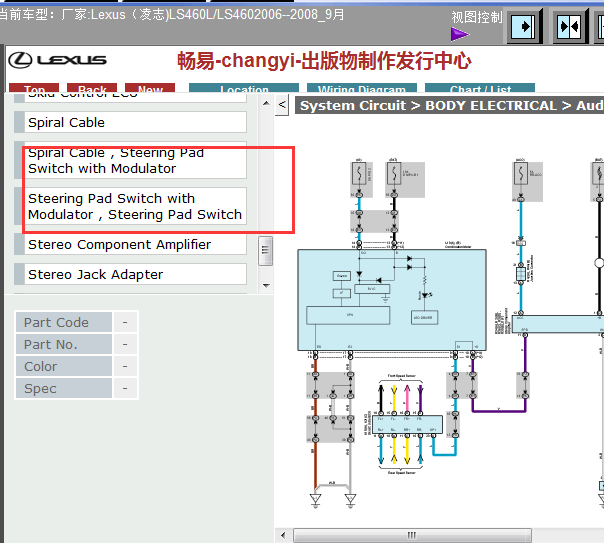Viewport: 604px width, 543px height.
Task: Click the large light-blue component block in the diagram
Action: click(392, 300)
